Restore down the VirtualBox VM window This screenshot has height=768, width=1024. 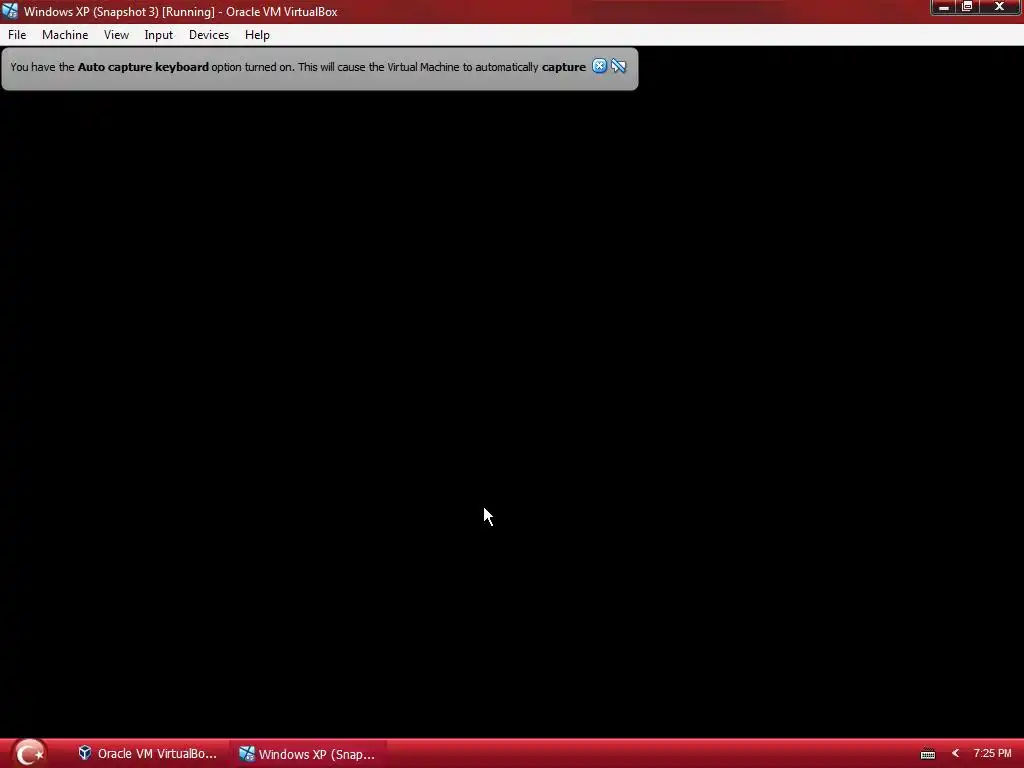(x=967, y=7)
